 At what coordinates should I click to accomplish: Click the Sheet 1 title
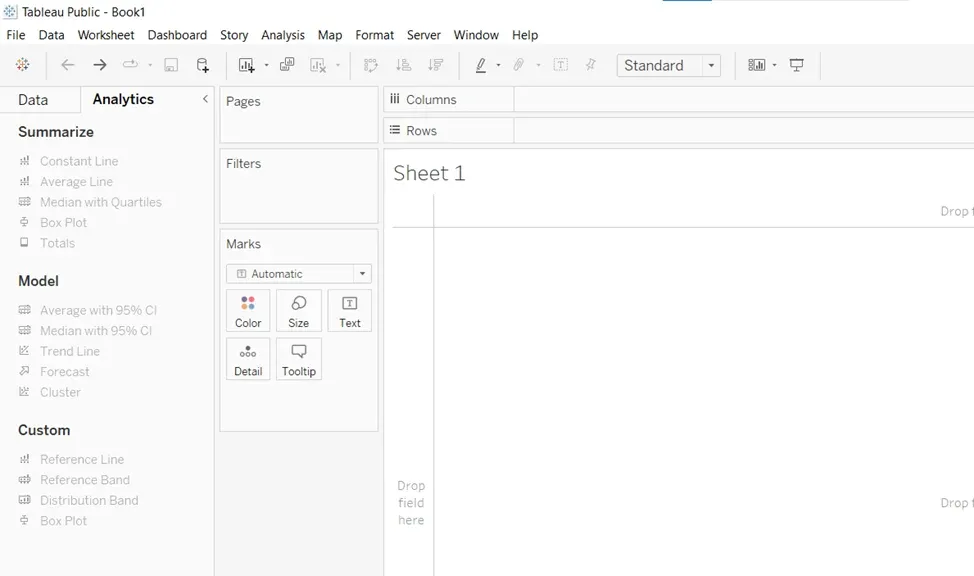click(x=429, y=173)
